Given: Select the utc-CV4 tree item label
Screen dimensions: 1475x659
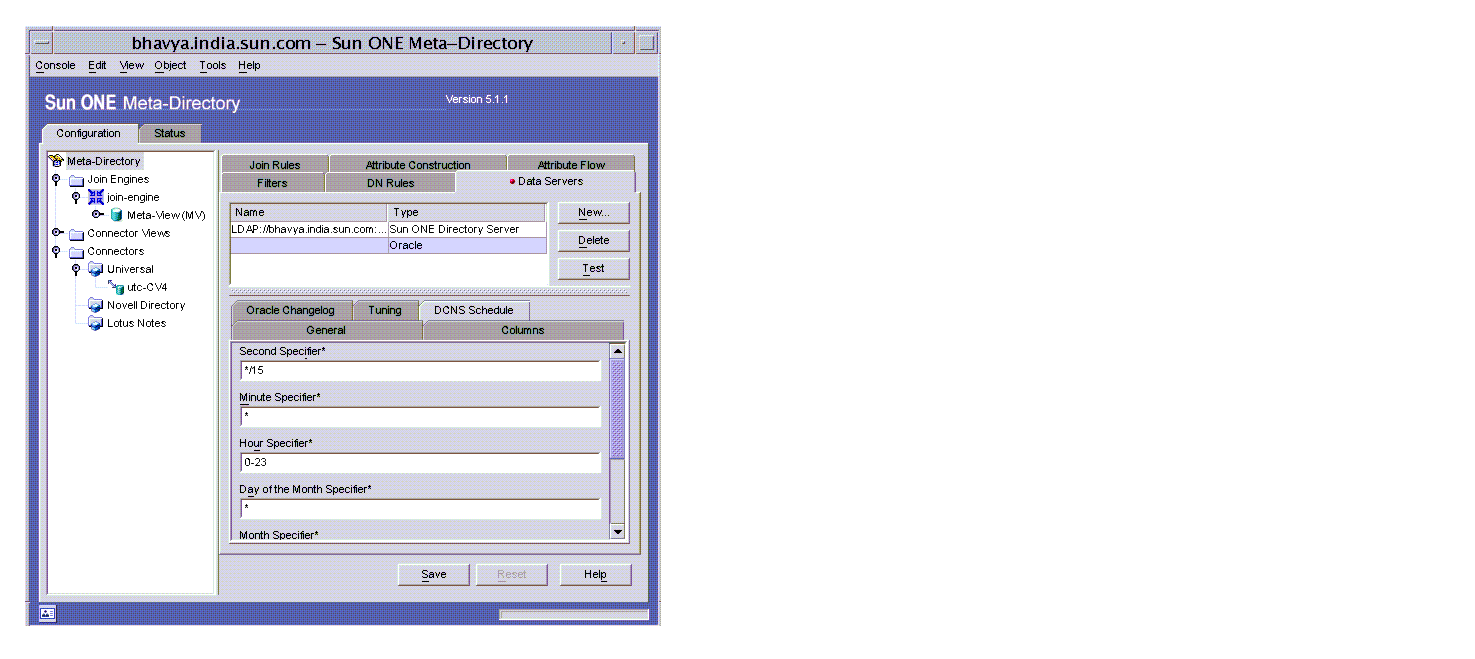Looking at the screenshot, I should point(147,288).
